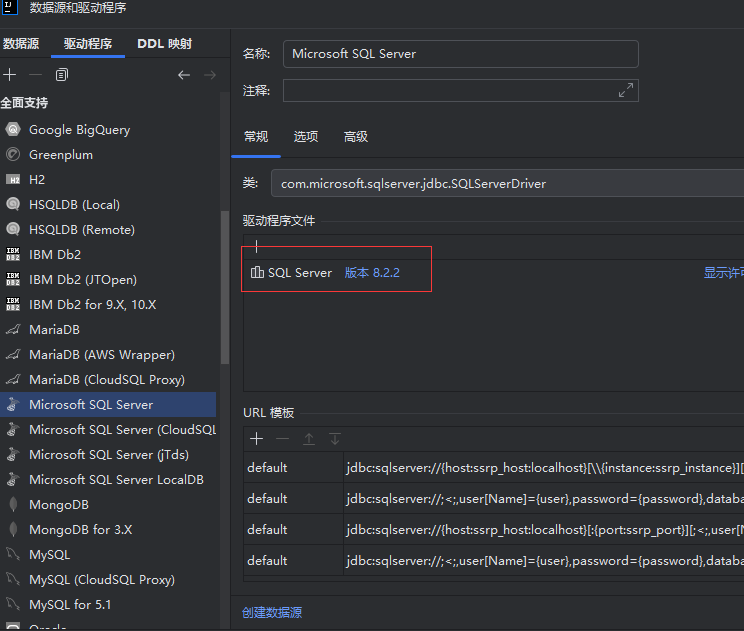Click the 创建数据源 link
The height and width of the screenshot is (631, 744).
pos(272,612)
